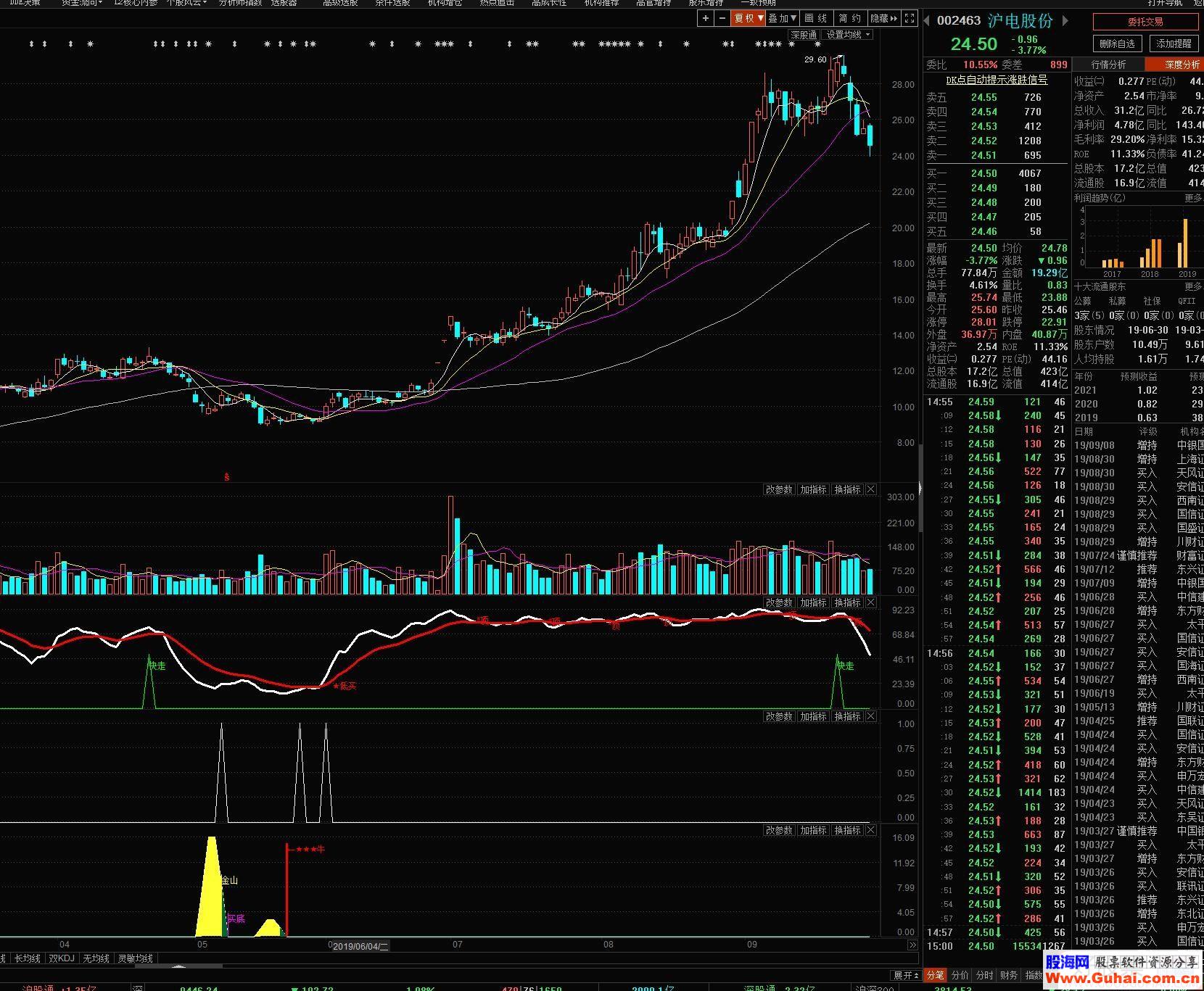Click the red S marker on chart
The height and width of the screenshot is (991, 1204).
point(227,477)
